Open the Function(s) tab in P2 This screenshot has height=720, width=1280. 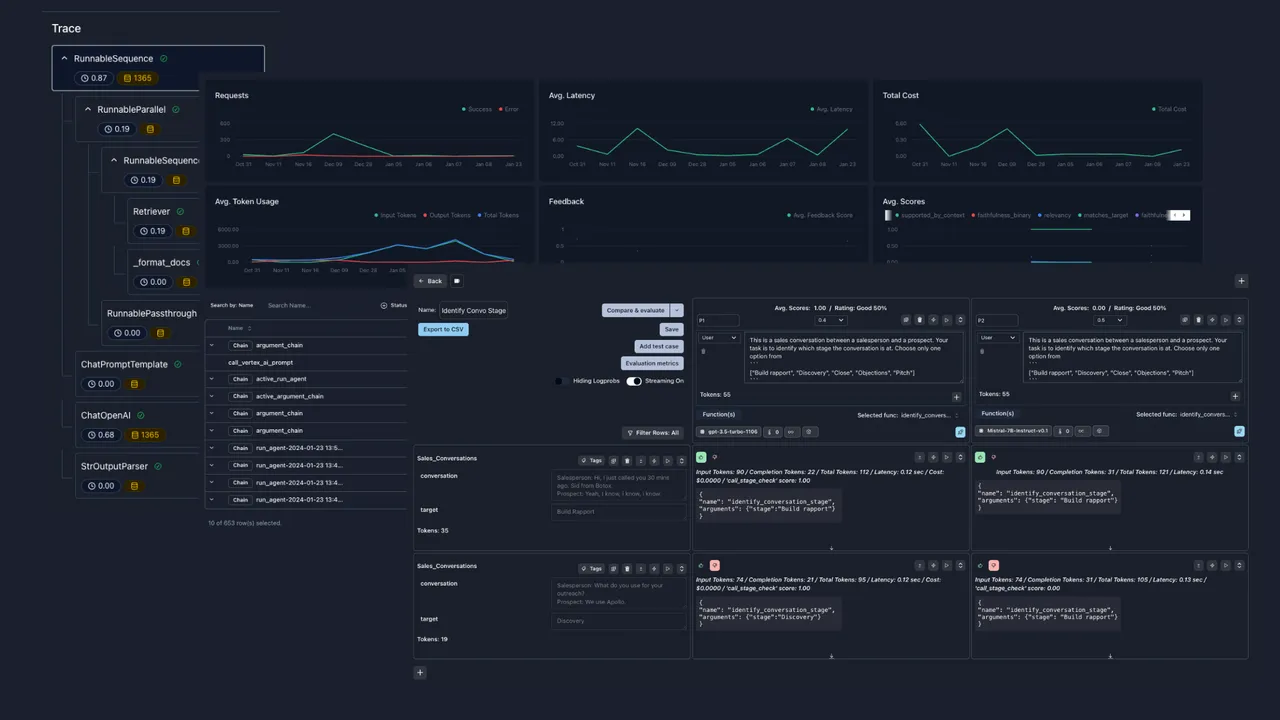pos(997,414)
